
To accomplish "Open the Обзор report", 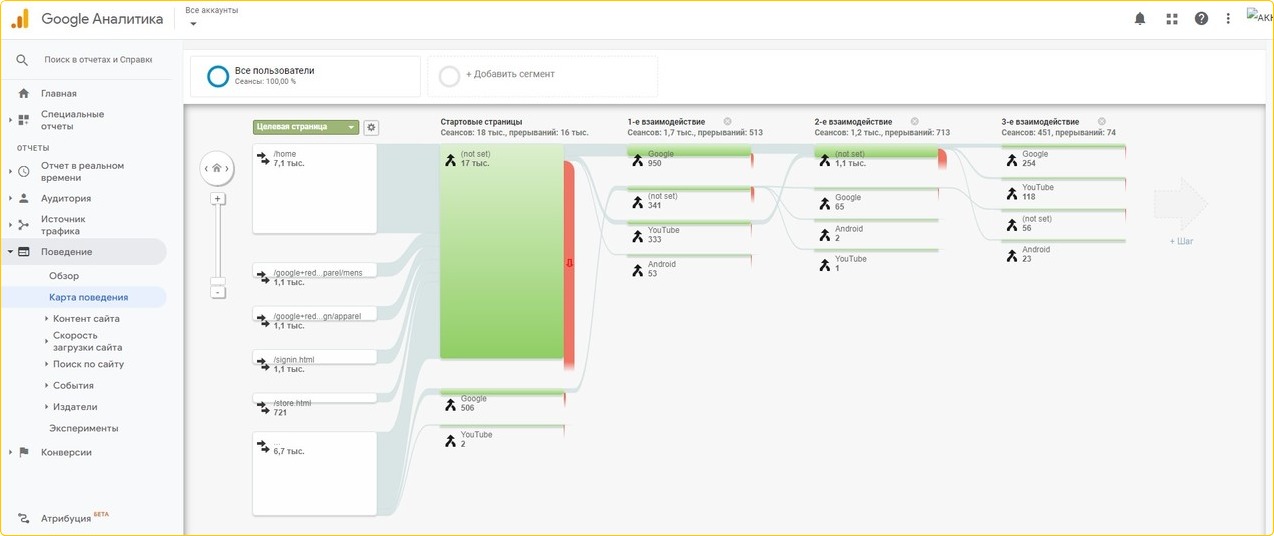I will point(64,276).
